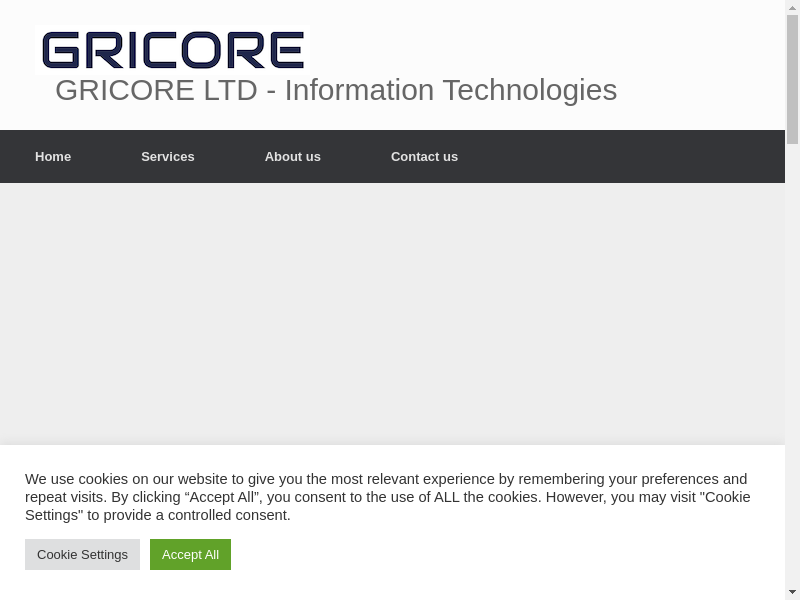Navigate to Contact us
Viewport: 800px width, 600px height.
[x=424, y=156]
